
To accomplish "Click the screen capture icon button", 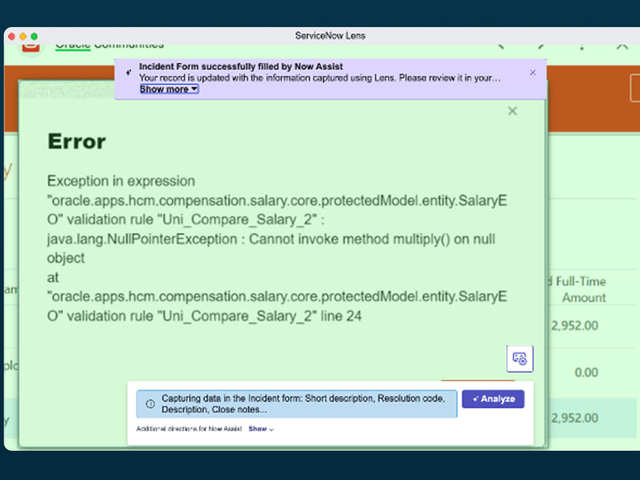I will click(520, 359).
